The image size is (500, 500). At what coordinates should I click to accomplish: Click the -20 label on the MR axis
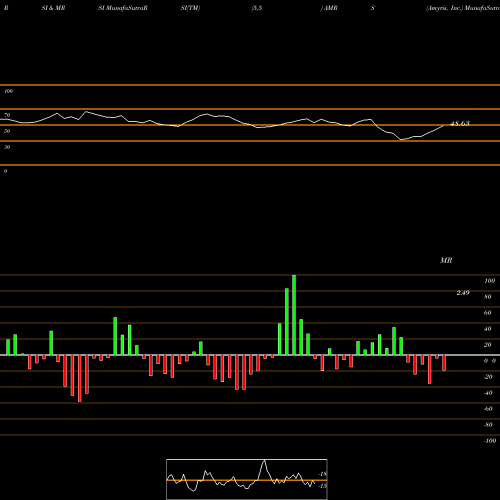[x=488, y=377]
